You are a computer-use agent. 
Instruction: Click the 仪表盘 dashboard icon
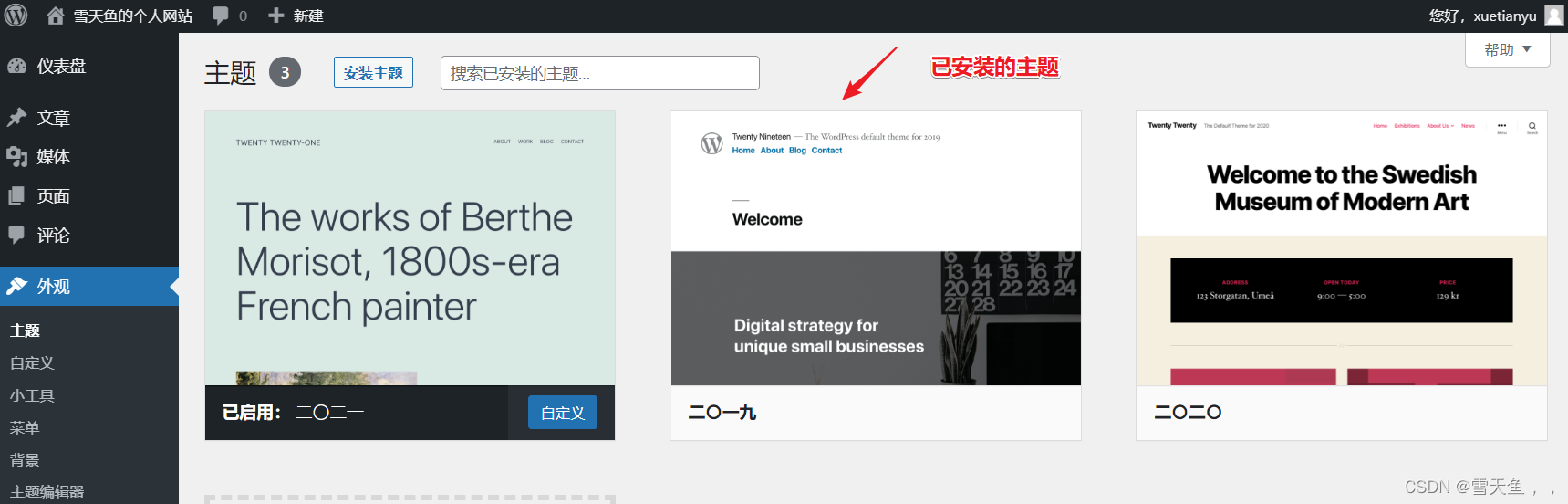(x=16, y=66)
